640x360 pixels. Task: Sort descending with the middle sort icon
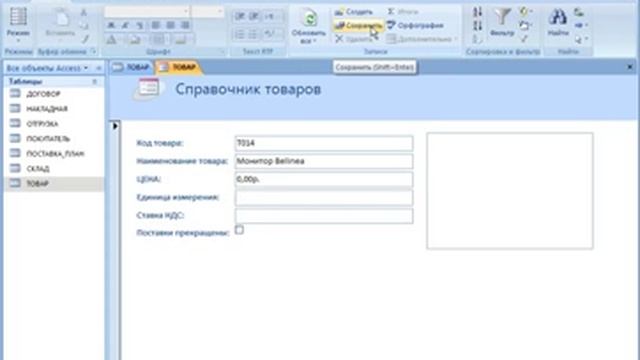point(478,26)
